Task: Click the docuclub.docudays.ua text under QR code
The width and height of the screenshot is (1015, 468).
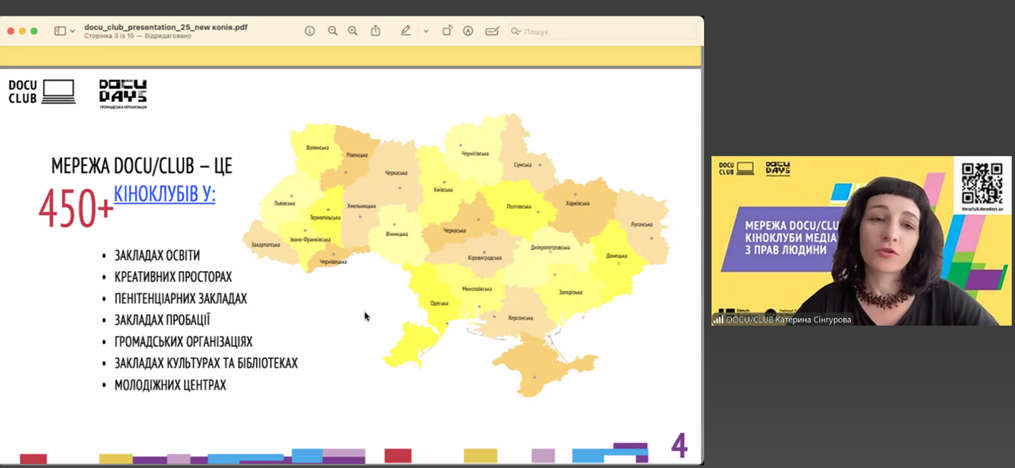Action: (x=982, y=209)
